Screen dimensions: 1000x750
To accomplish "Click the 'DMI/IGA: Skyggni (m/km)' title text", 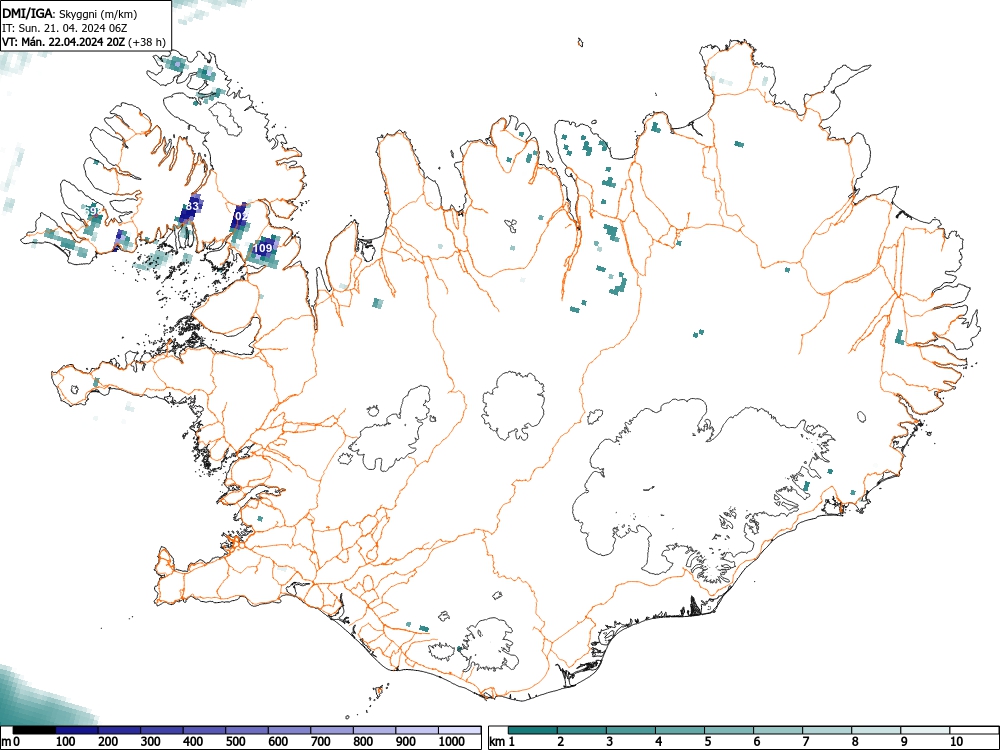I will [x=70, y=13].
